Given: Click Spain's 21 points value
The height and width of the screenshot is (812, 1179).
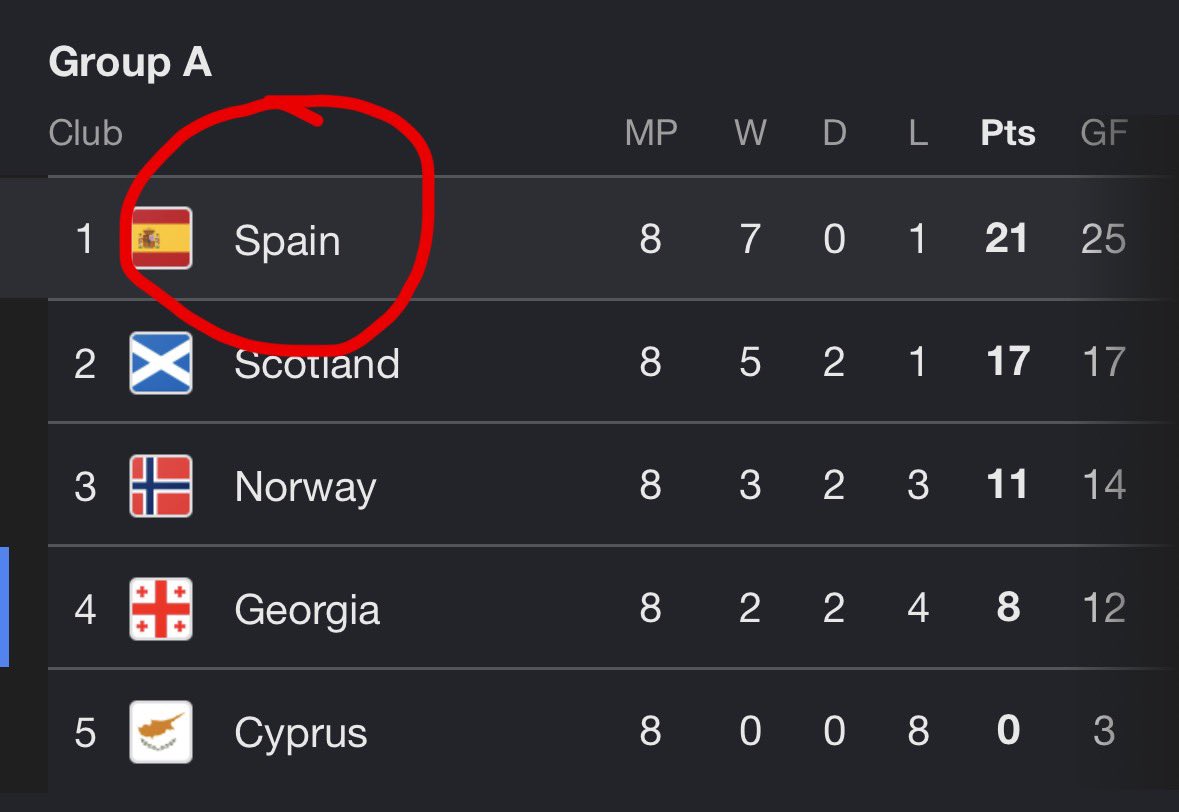Looking at the screenshot, I should (1007, 239).
